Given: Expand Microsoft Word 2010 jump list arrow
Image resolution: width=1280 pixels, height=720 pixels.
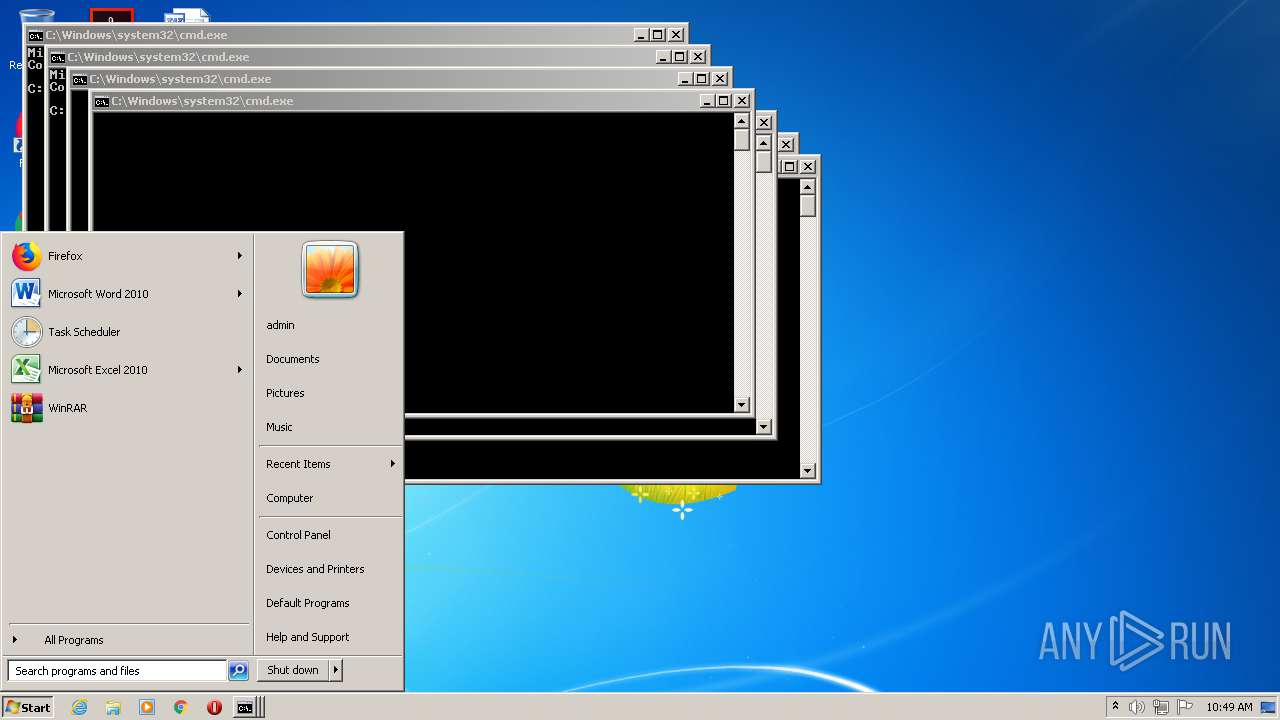Looking at the screenshot, I should pyautogui.click(x=240, y=294).
